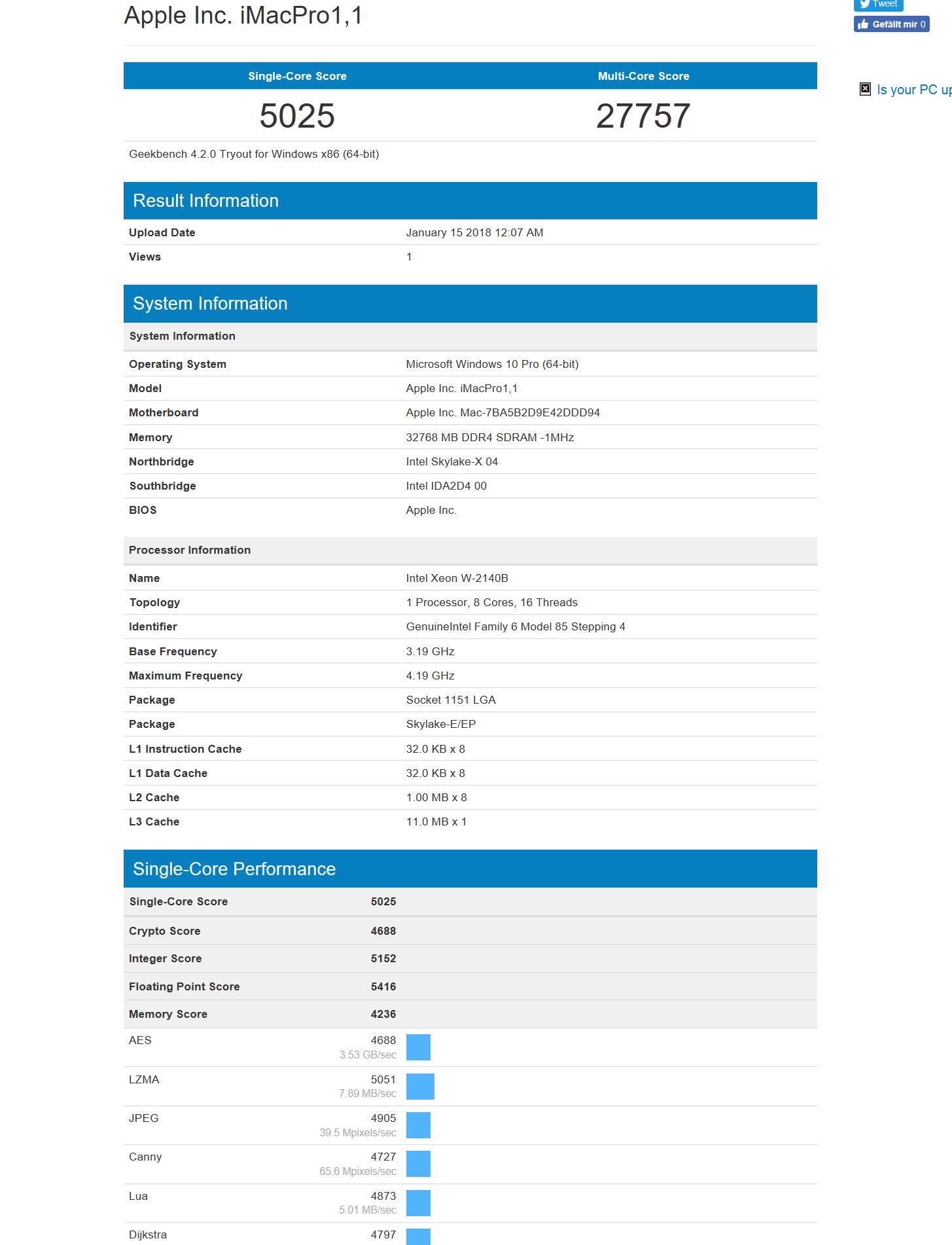Click the Processor Information subheader
Image resolution: width=952 pixels, height=1245 pixels.
[470, 550]
